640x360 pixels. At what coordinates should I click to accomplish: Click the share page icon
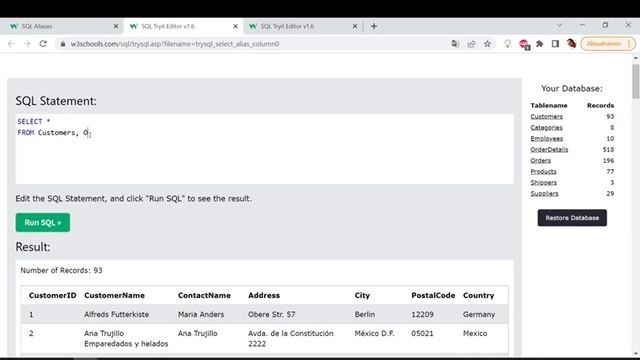pyautogui.click(x=471, y=44)
